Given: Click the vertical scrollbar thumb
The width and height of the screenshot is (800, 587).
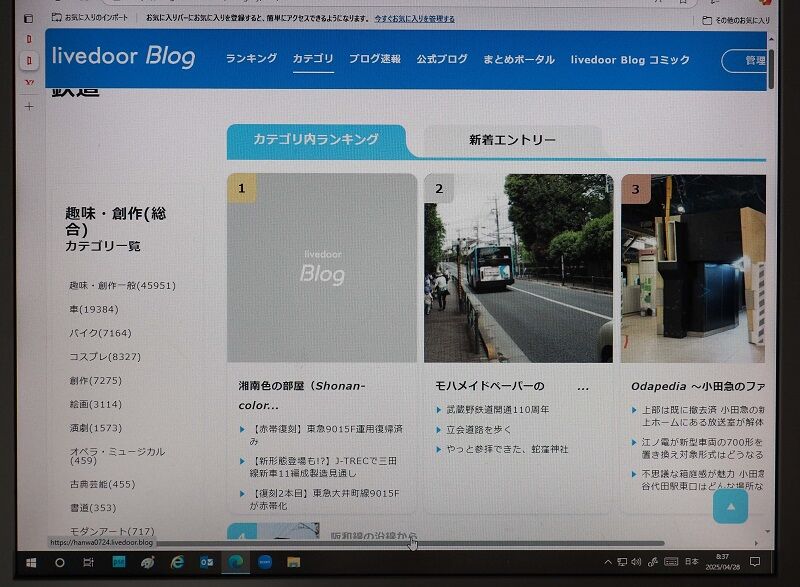Looking at the screenshot, I should pos(771,69).
